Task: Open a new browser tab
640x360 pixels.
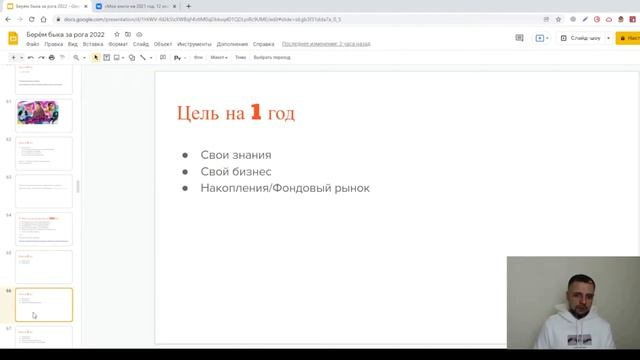Action: coord(189,7)
